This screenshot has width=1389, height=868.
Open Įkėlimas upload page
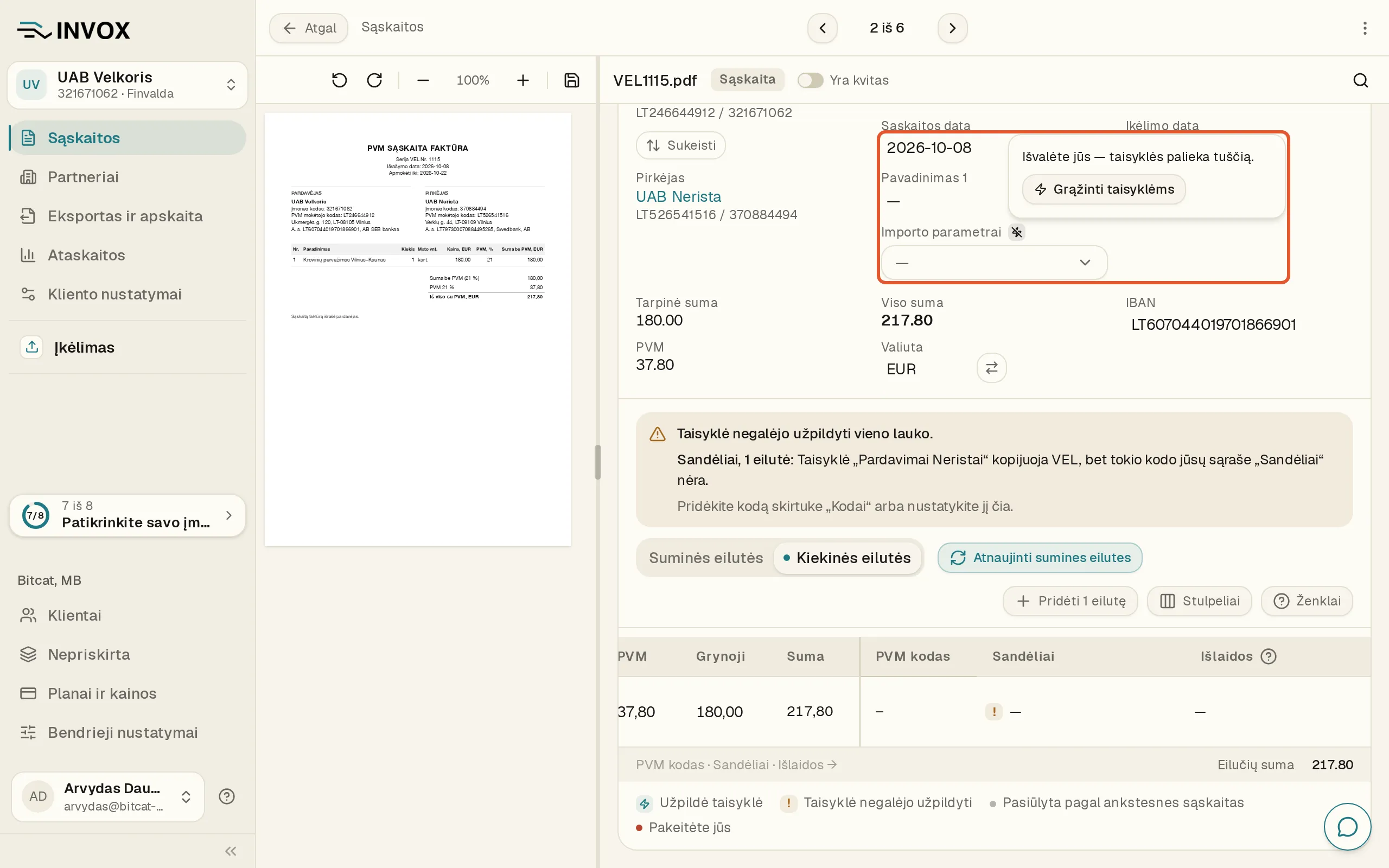128,347
